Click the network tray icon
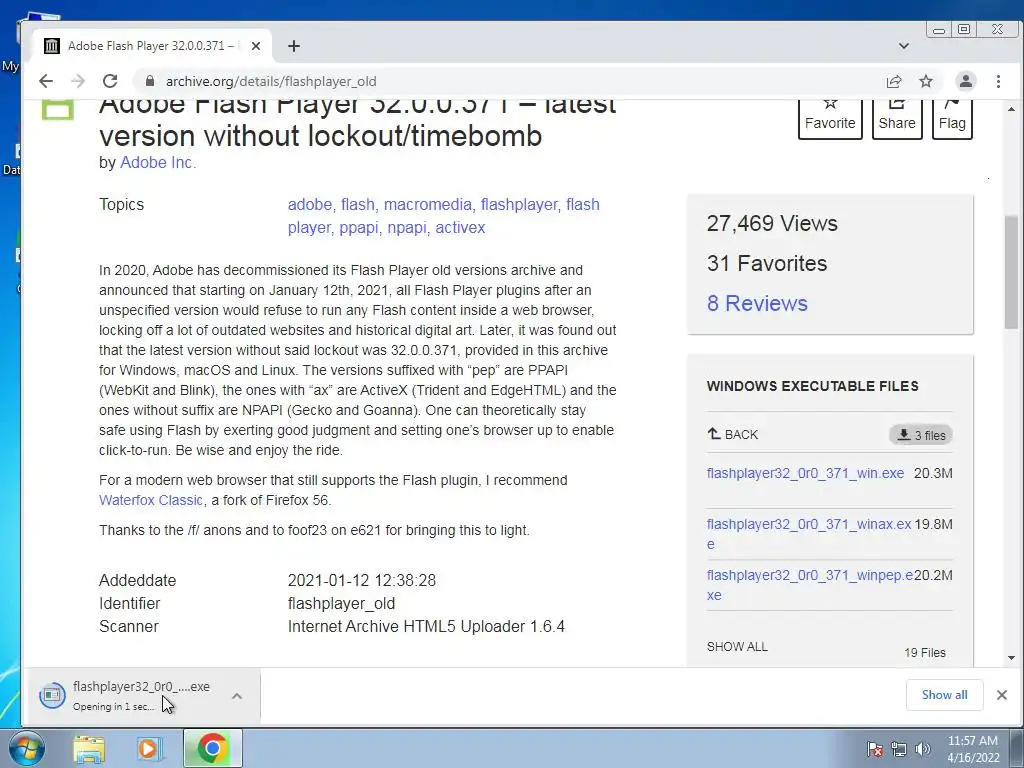The image size is (1024, 768). [899, 749]
